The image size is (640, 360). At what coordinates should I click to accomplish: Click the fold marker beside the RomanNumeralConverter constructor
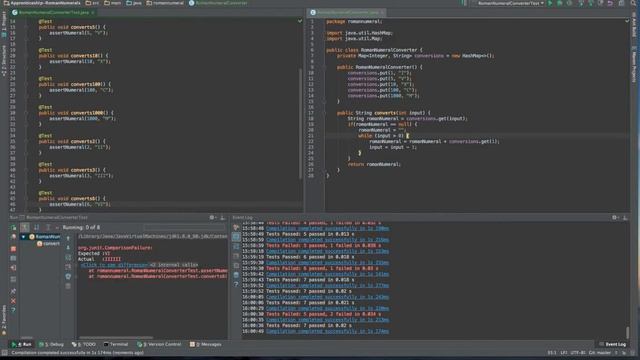pyautogui.click(x=325, y=67)
